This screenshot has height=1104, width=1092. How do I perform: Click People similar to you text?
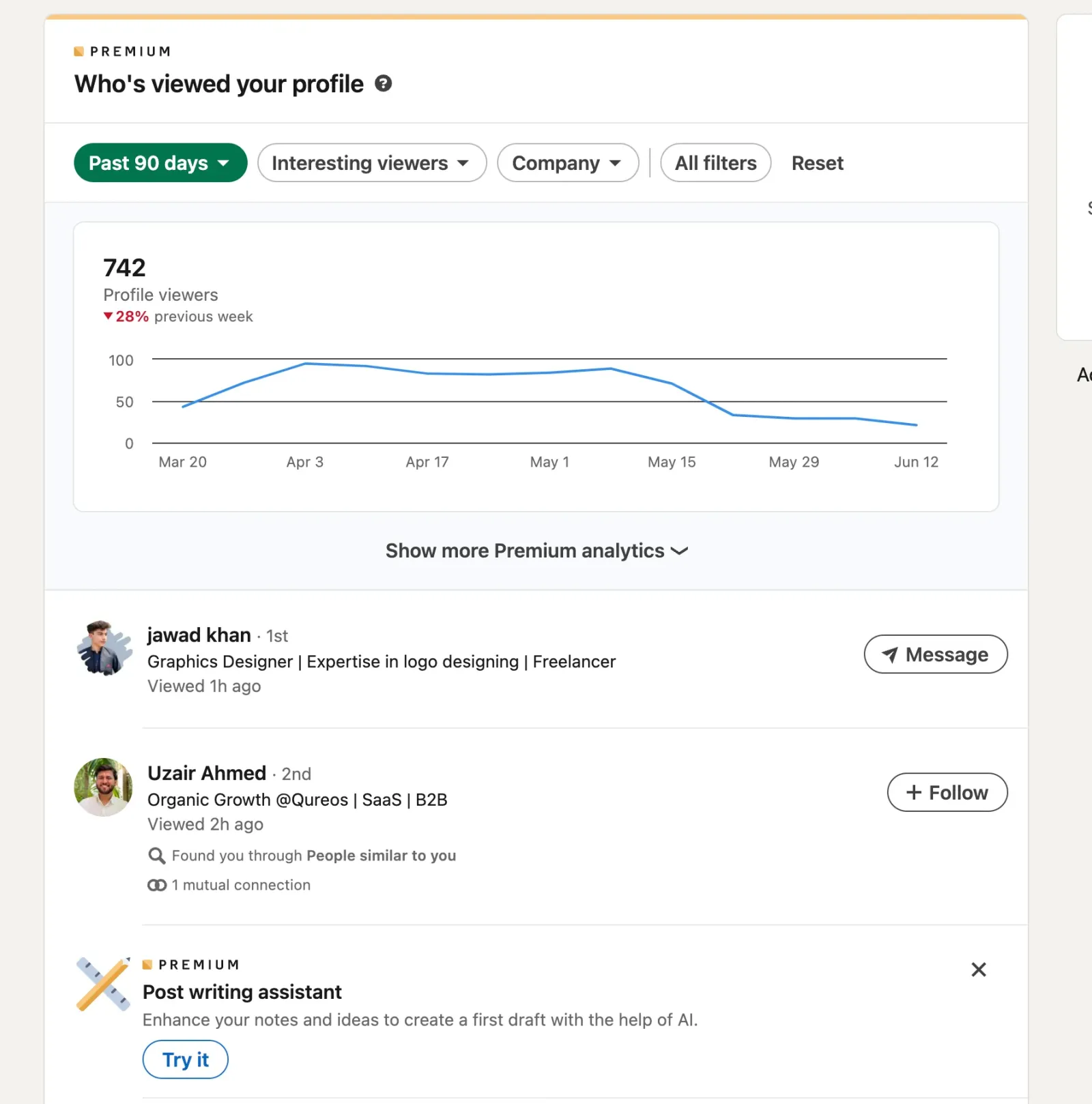[381, 856]
